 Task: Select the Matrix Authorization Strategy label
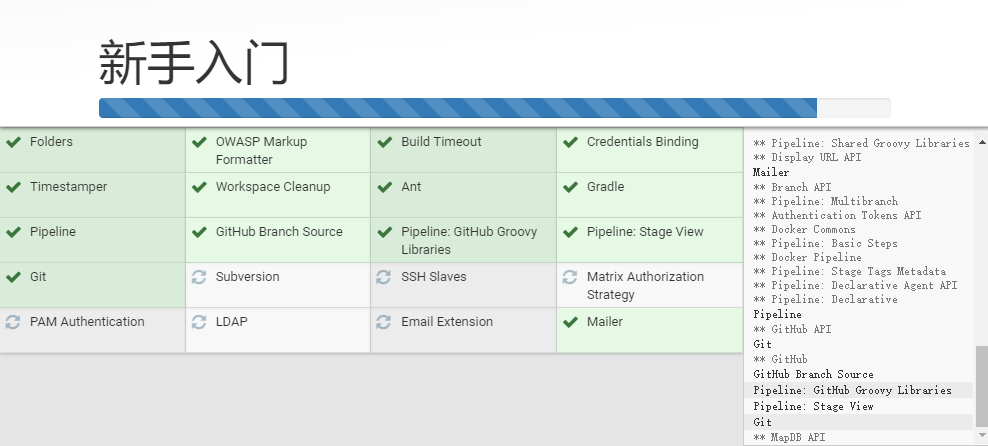coord(645,285)
